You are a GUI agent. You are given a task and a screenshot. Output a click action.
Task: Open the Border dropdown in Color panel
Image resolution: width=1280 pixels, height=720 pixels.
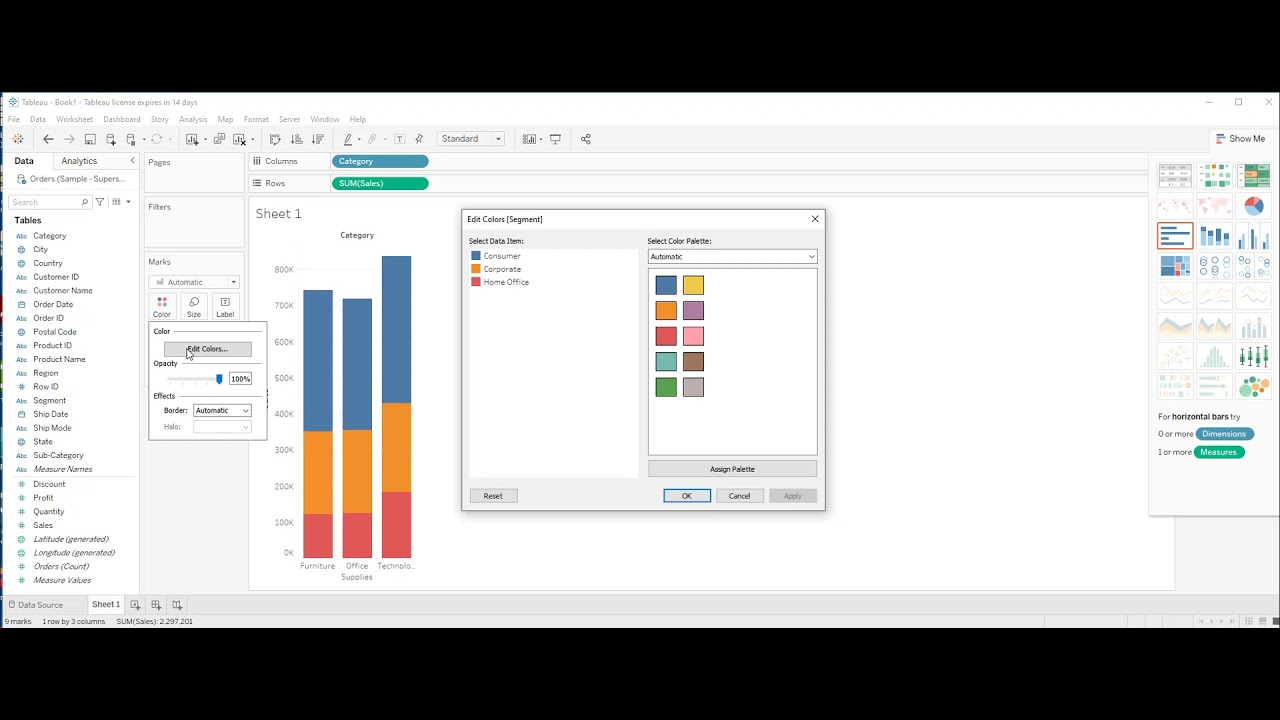coord(222,410)
